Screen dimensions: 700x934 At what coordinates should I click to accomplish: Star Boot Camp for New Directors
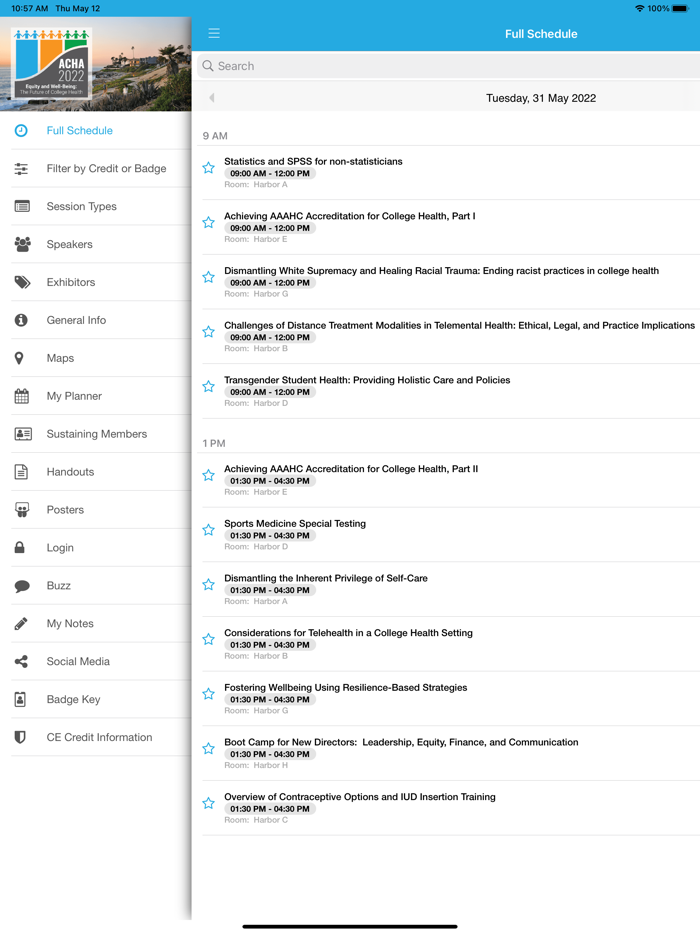[x=209, y=749]
